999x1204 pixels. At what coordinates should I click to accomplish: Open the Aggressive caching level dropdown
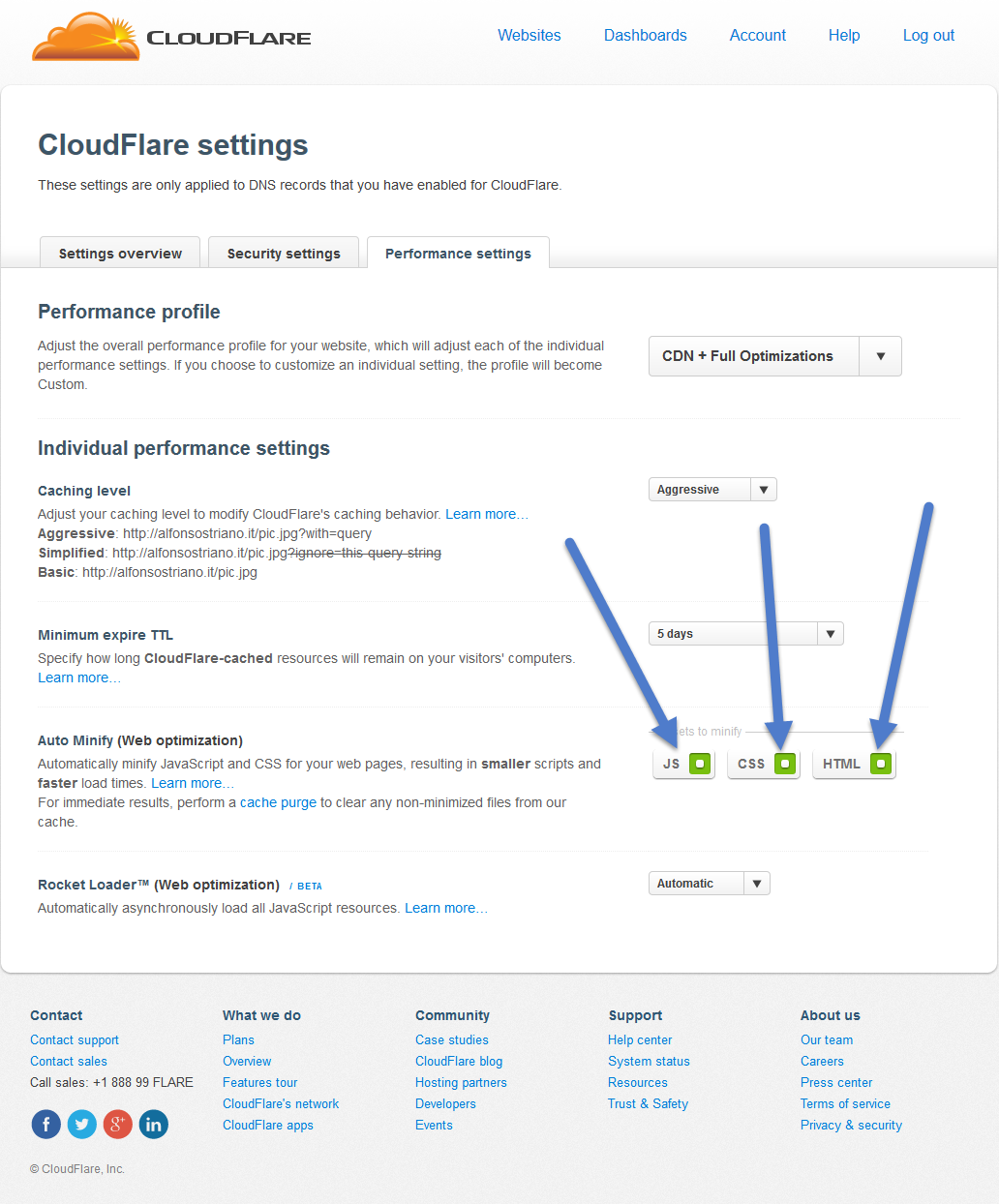(x=712, y=490)
